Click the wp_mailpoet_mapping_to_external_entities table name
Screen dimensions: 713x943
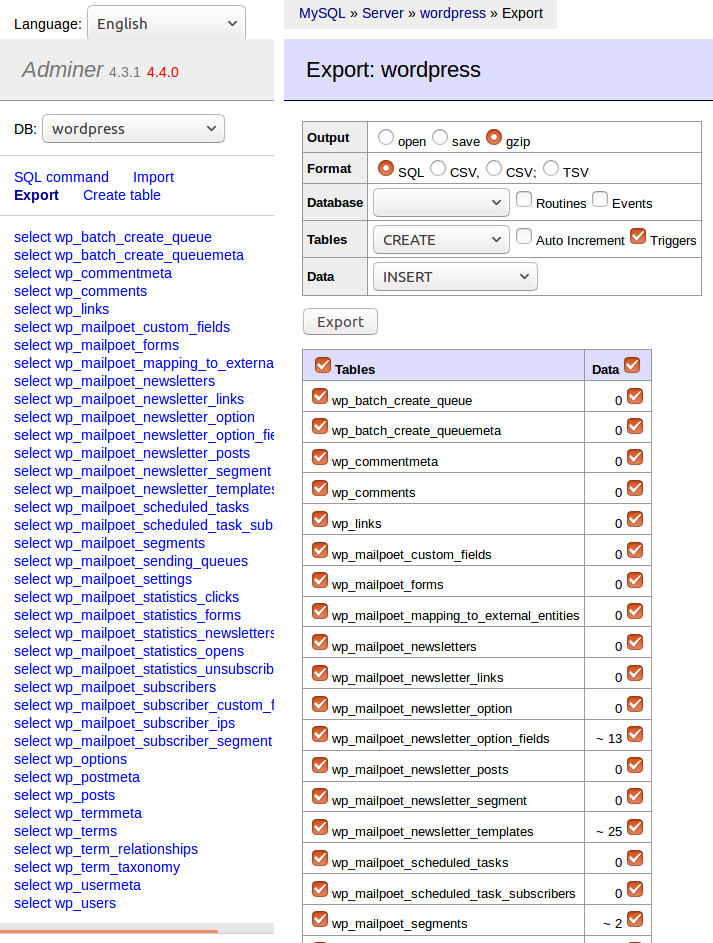[x=456, y=616]
